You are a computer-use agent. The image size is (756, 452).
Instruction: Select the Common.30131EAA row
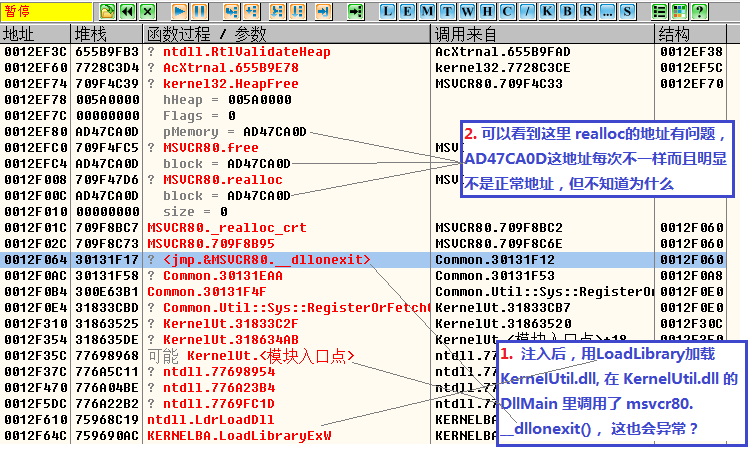point(363,275)
